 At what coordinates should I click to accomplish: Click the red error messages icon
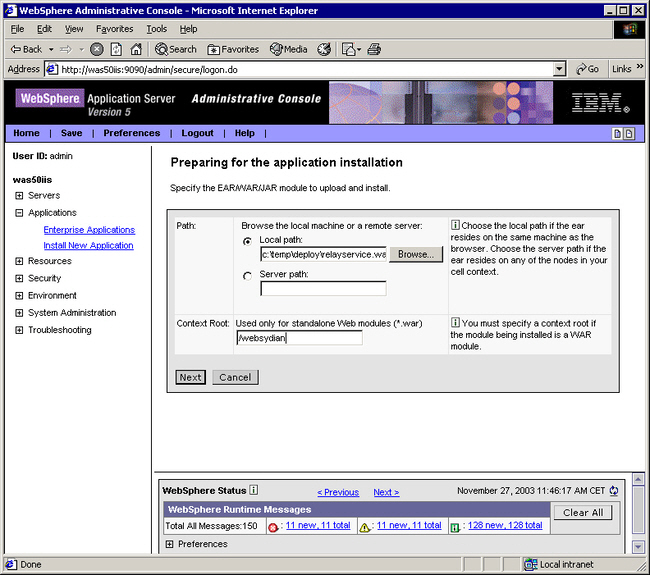click(x=273, y=527)
